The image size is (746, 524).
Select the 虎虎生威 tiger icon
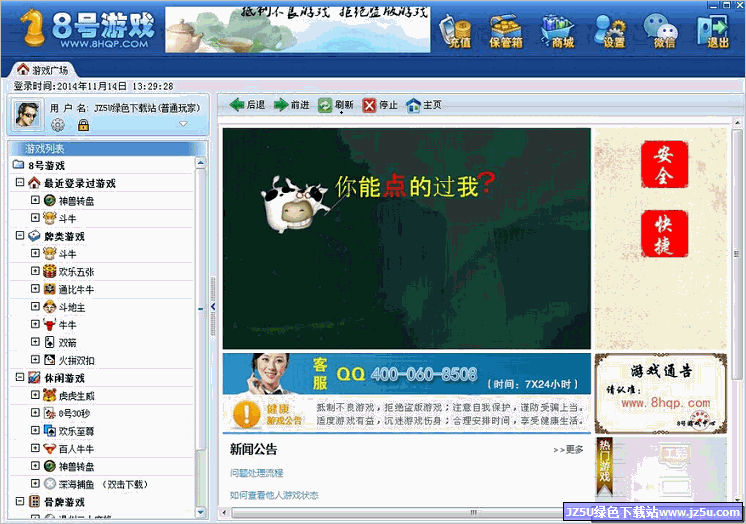49,395
